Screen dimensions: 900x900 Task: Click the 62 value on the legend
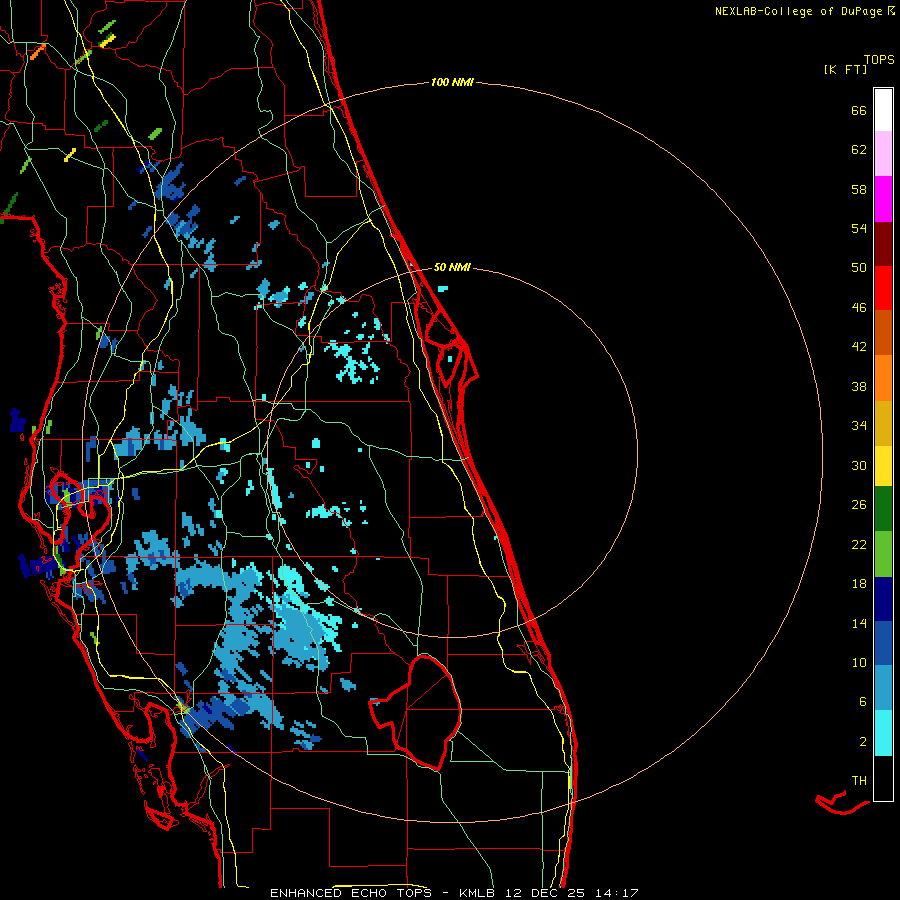coord(859,150)
